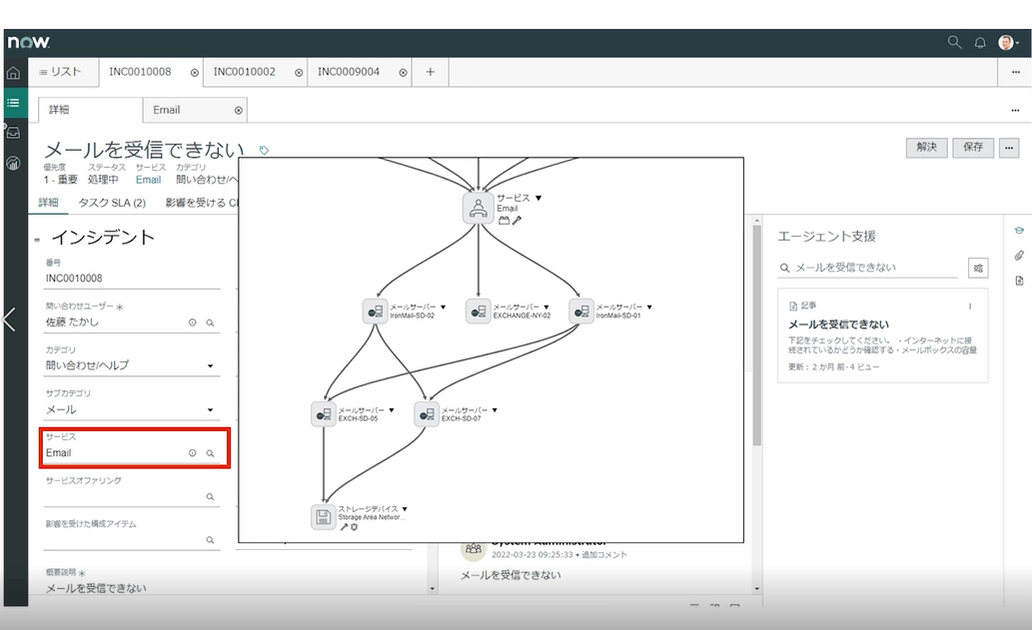Click the global search magnifier icon
Screen dimensions: 1032x630
[954, 43]
